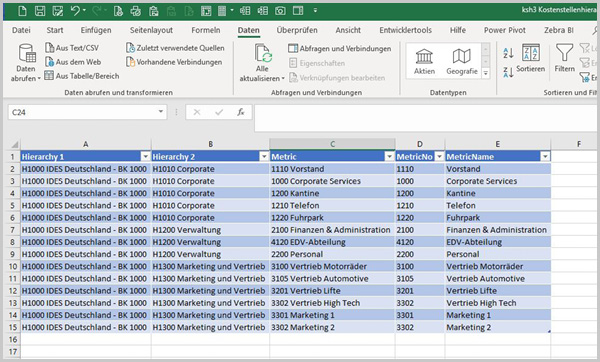
Task: Click Vorhandene Verbindungen
Action: tap(174, 62)
